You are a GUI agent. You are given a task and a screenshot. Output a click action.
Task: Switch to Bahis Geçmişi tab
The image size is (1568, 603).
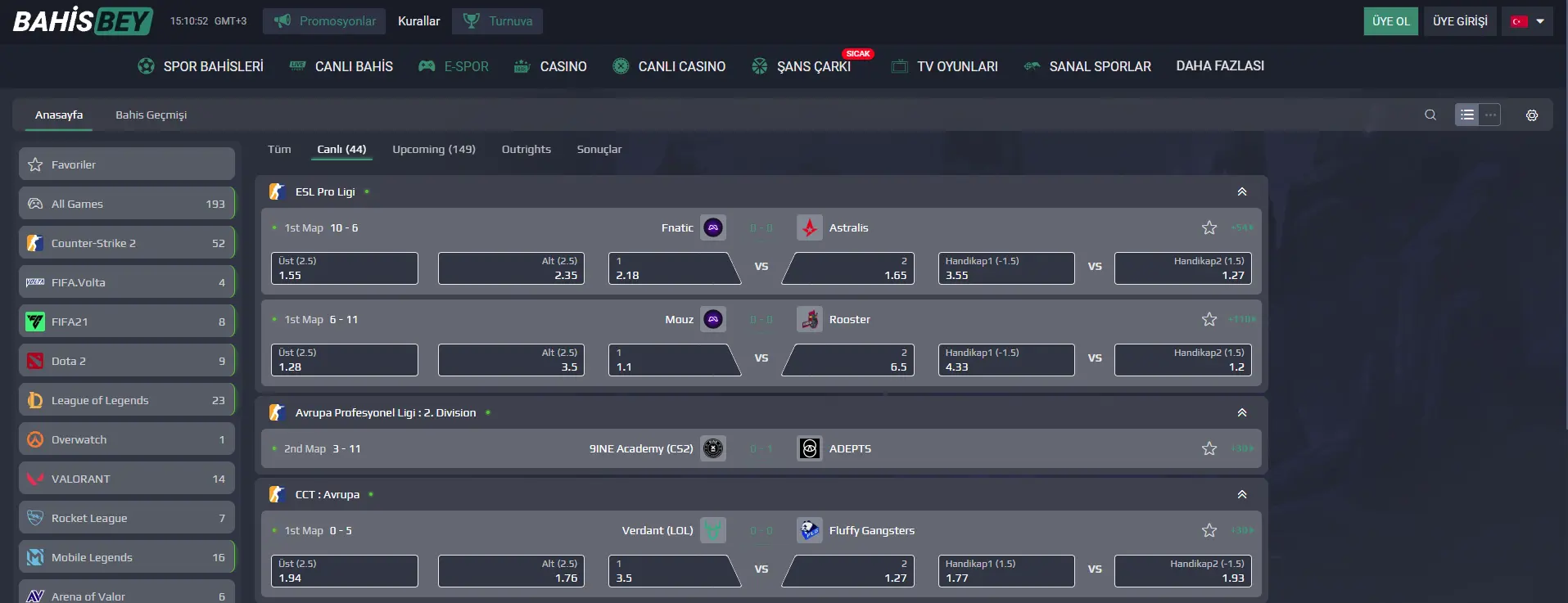[x=151, y=115]
